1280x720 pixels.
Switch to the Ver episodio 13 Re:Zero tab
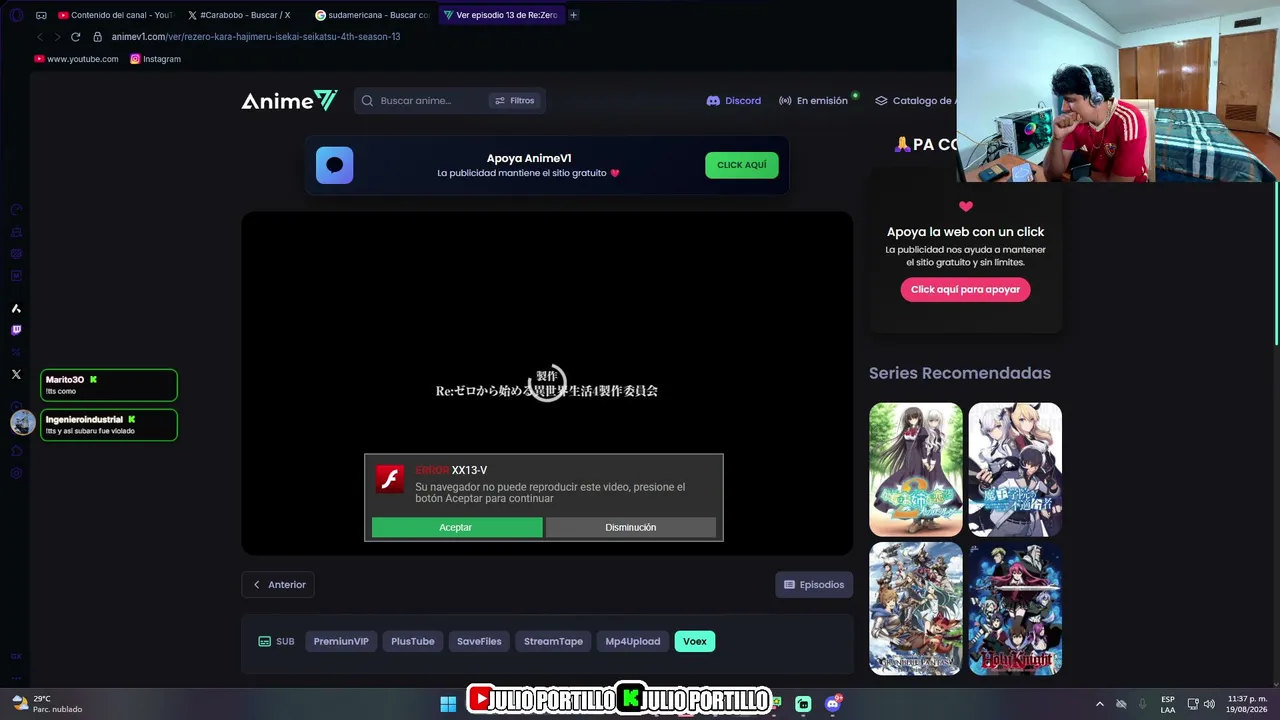(500, 15)
